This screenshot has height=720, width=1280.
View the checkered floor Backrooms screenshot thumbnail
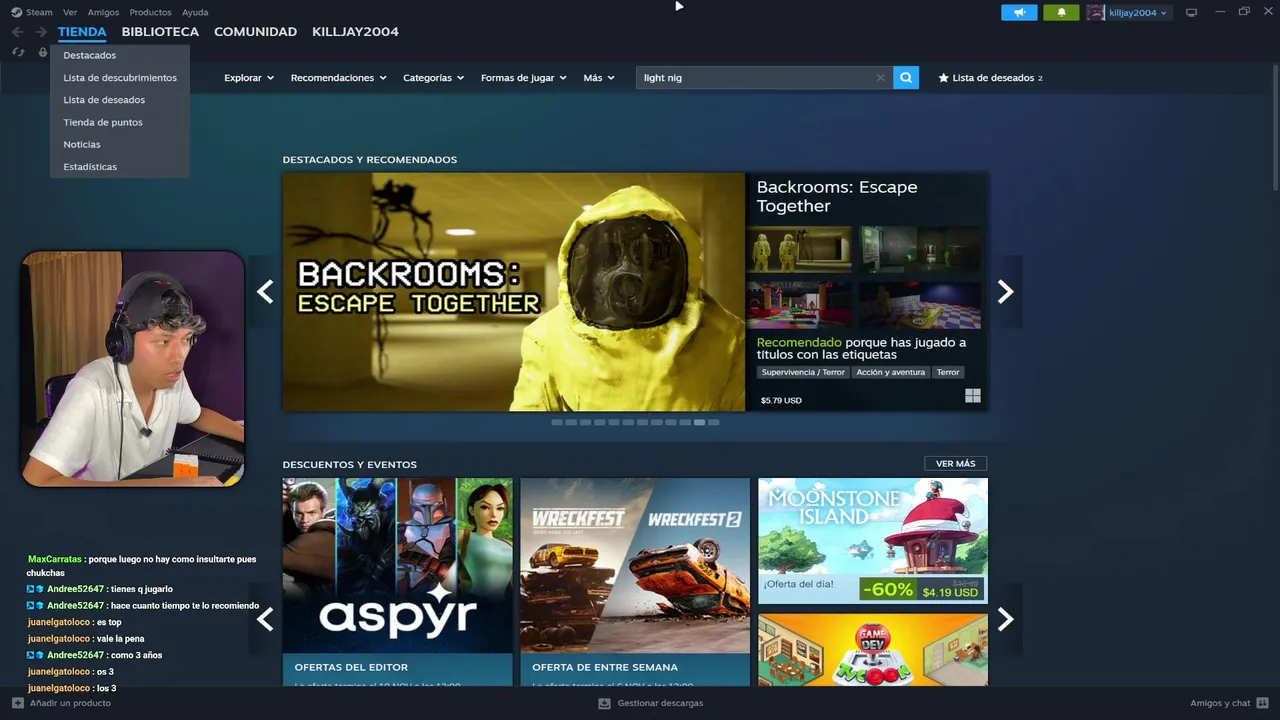919,304
